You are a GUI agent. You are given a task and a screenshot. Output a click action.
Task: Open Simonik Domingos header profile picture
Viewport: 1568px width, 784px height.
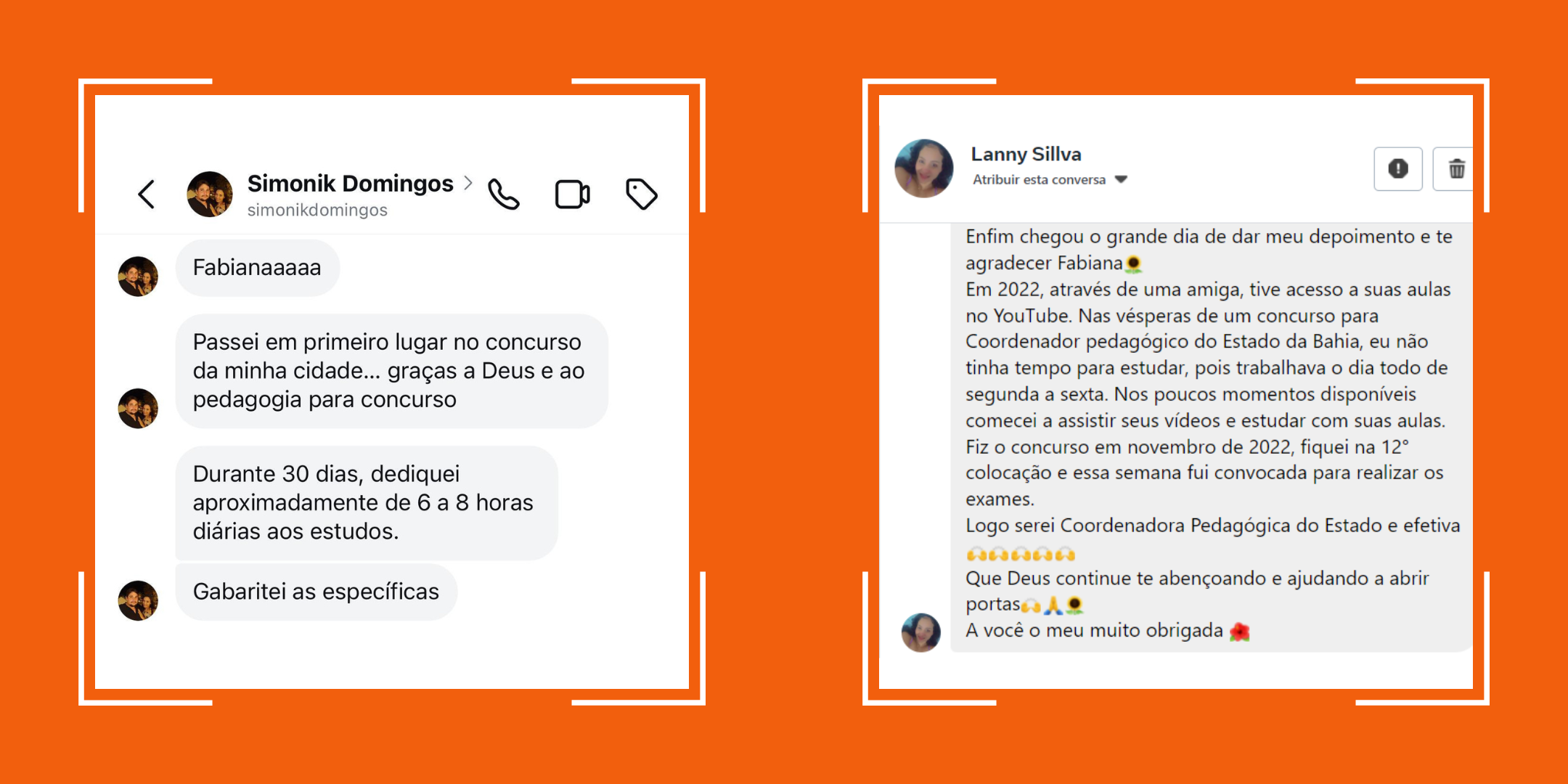[x=210, y=195]
